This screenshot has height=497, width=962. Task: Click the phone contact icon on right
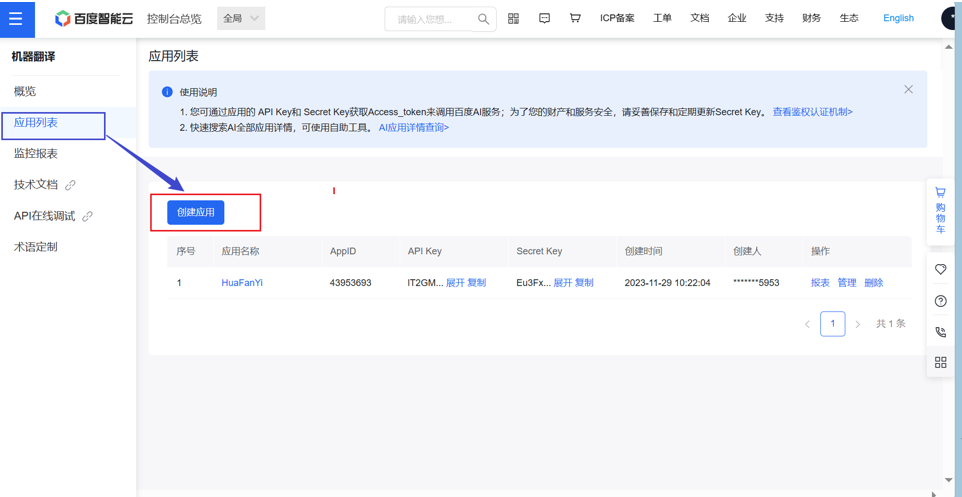tap(940, 332)
